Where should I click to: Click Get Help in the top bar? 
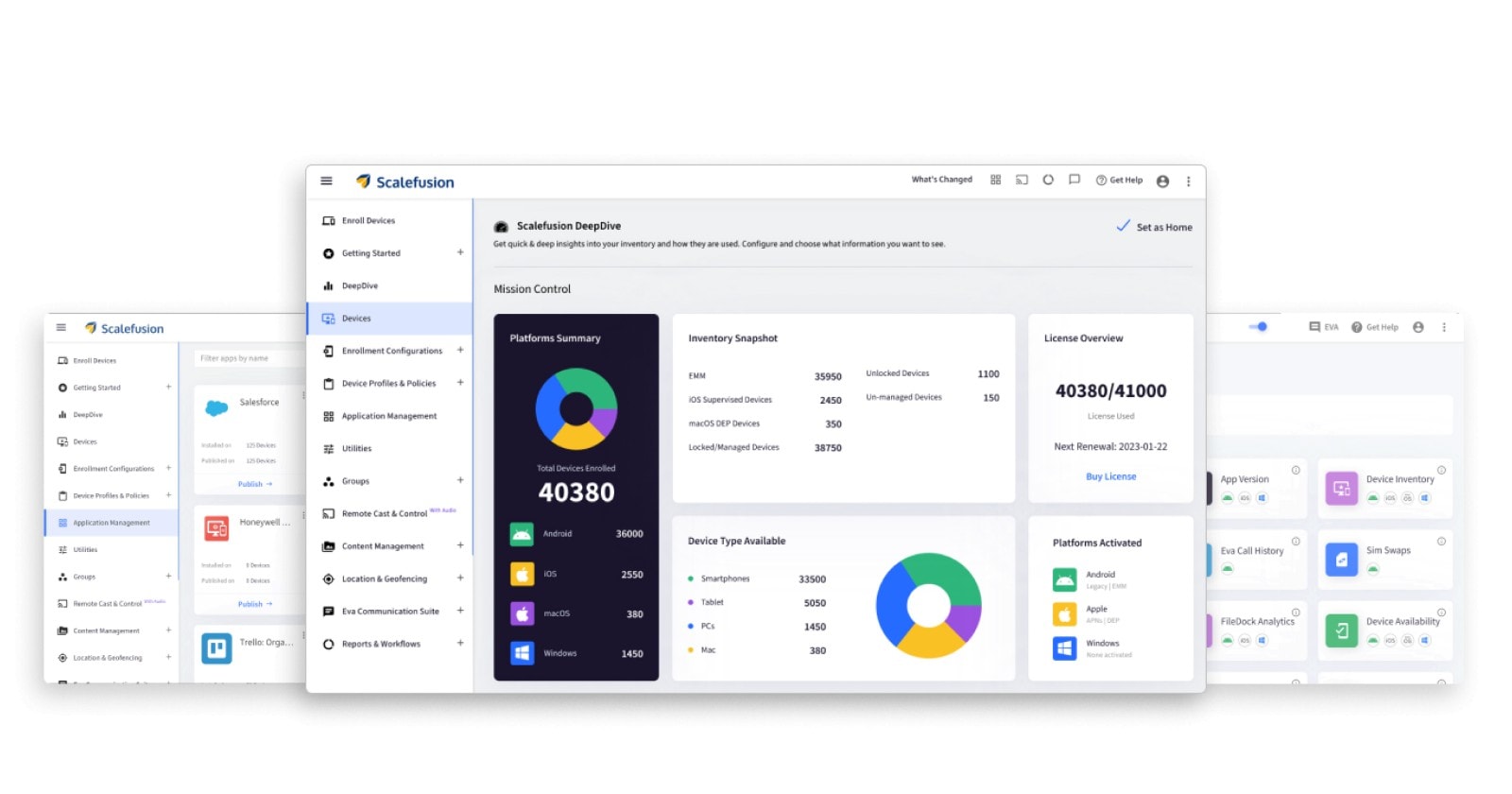tap(1119, 180)
